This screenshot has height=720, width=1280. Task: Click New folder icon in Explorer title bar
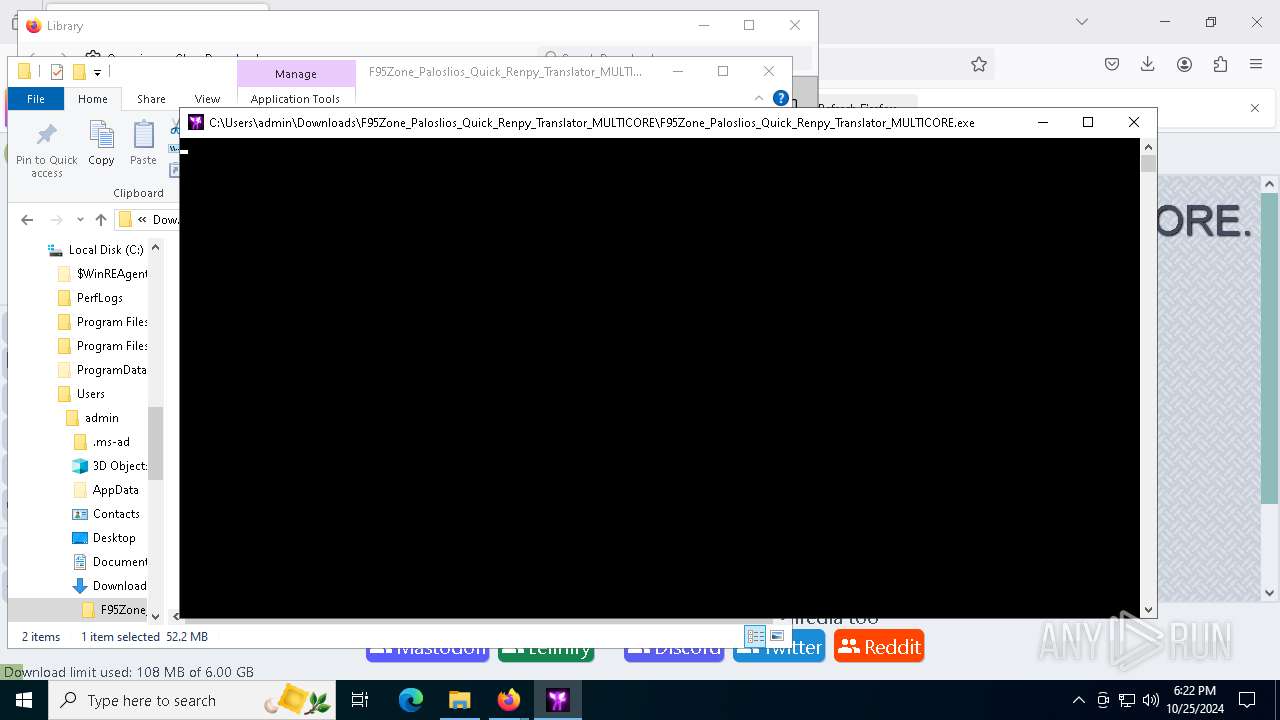click(x=78, y=72)
